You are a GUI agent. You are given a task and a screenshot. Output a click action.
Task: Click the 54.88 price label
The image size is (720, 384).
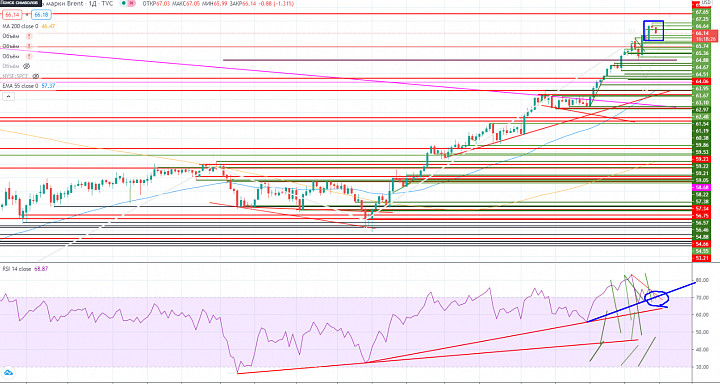point(701,237)
